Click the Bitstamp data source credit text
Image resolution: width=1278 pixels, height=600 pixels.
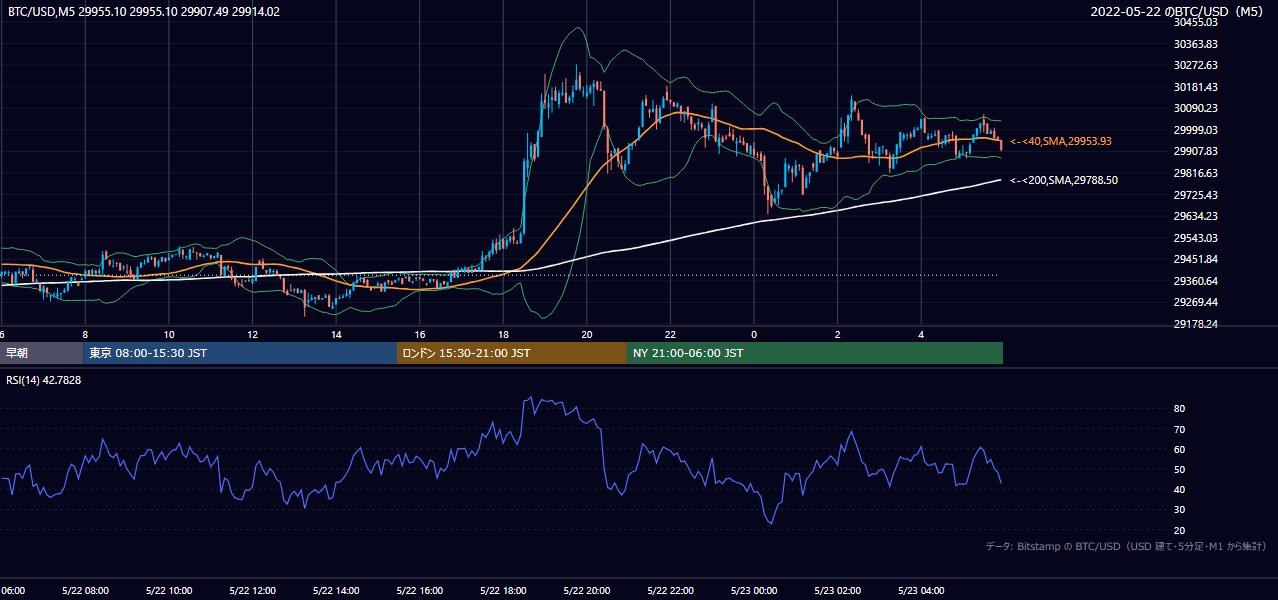1126,546
